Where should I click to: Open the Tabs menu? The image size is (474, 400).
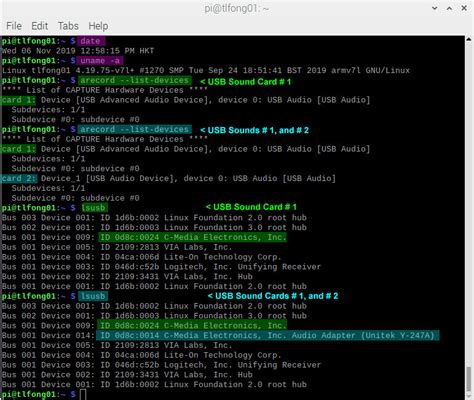(x=68, y=26)
